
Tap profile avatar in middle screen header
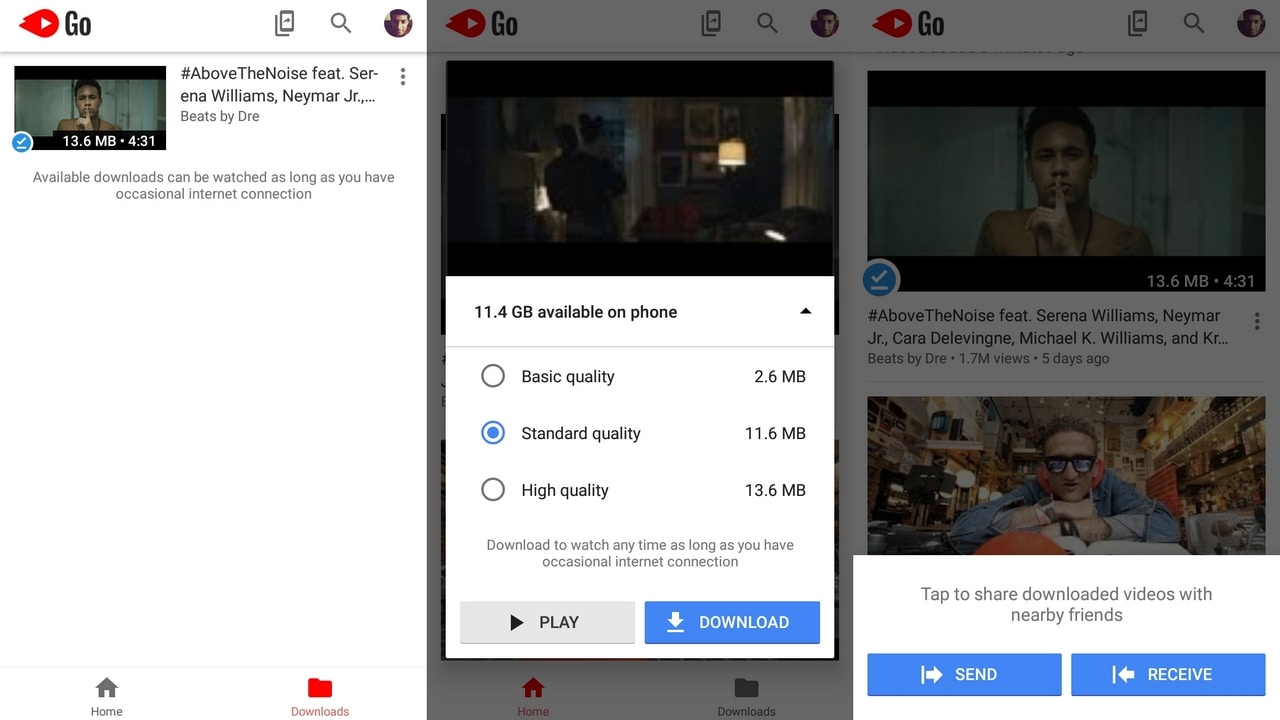click(x=824, y=23)
